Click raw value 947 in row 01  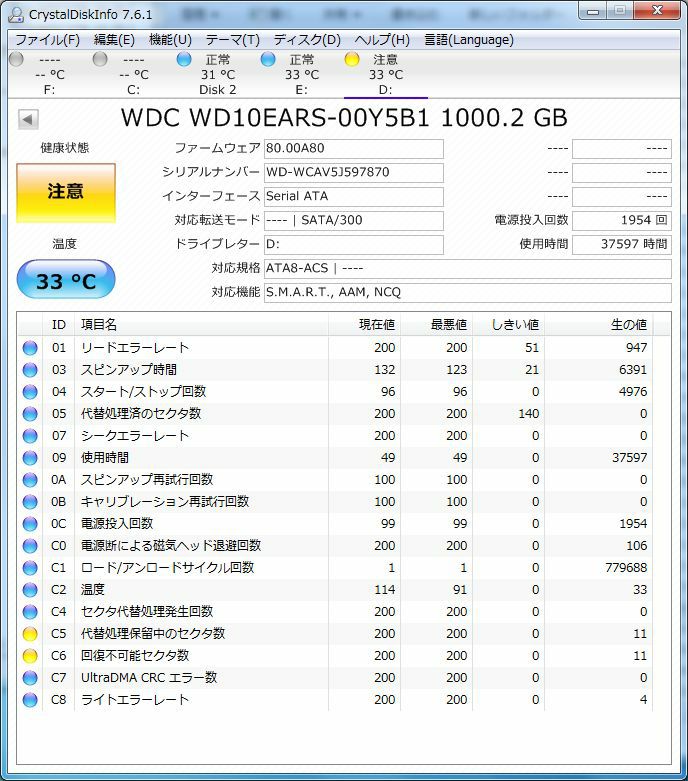tap(636, 348)
